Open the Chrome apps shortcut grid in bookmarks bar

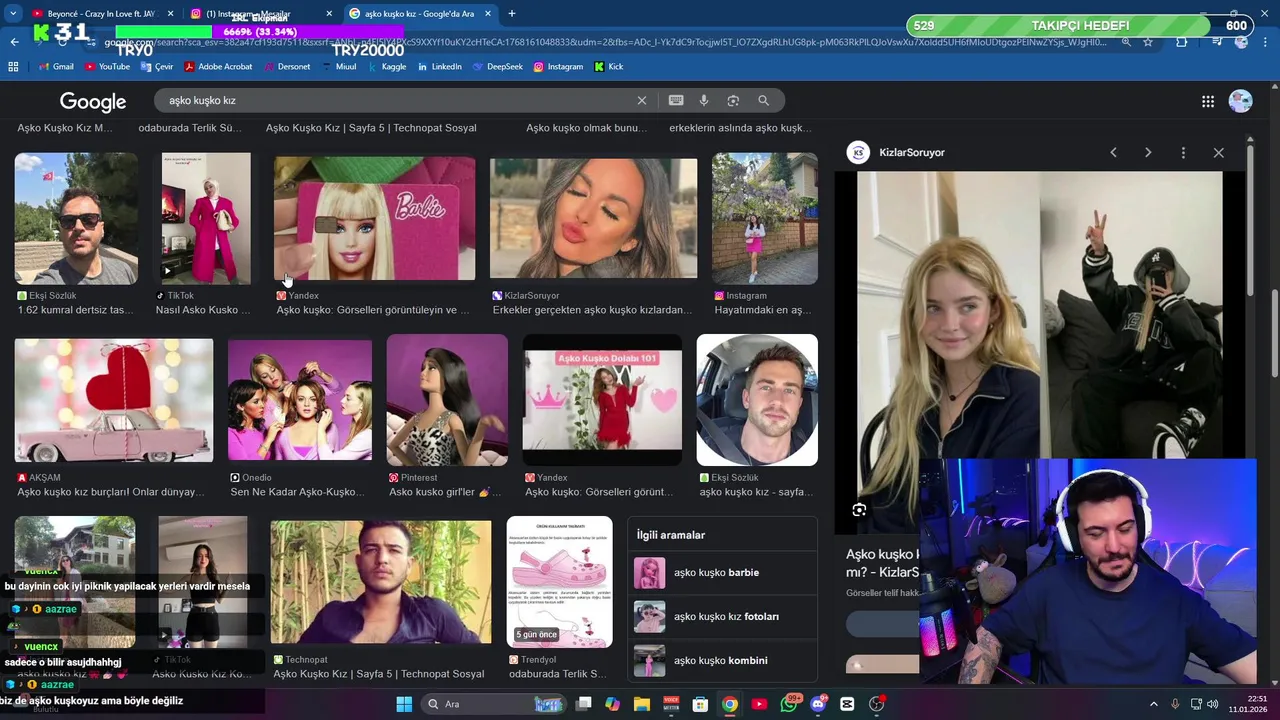[x=13, y=66]
